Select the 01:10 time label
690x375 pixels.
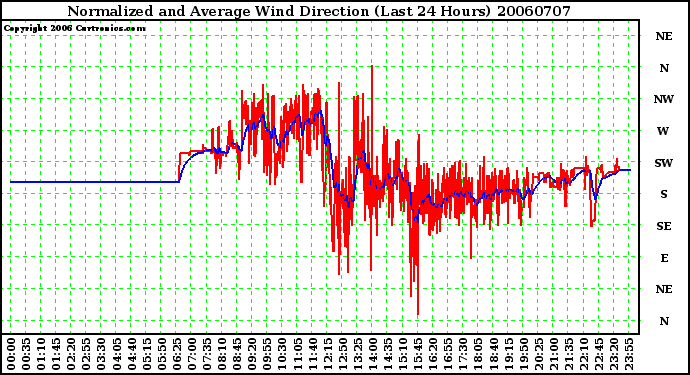pyautogui.click(x=41, y=354)
